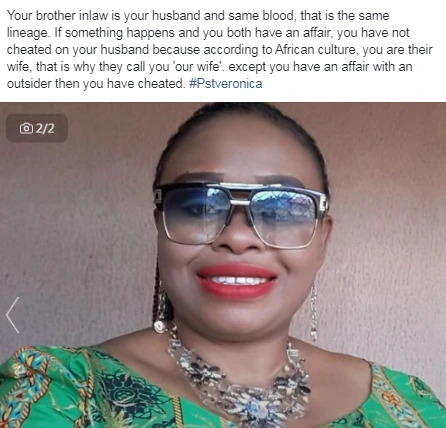Click the sunglasses bridge between the lenses
446x428 pixels.
239,200
